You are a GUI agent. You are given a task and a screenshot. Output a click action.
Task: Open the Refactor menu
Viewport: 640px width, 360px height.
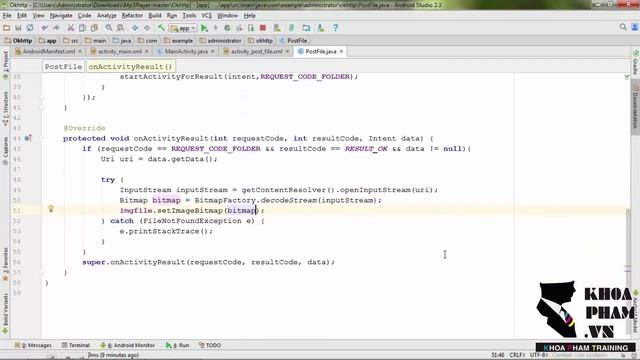pos(132,16)
